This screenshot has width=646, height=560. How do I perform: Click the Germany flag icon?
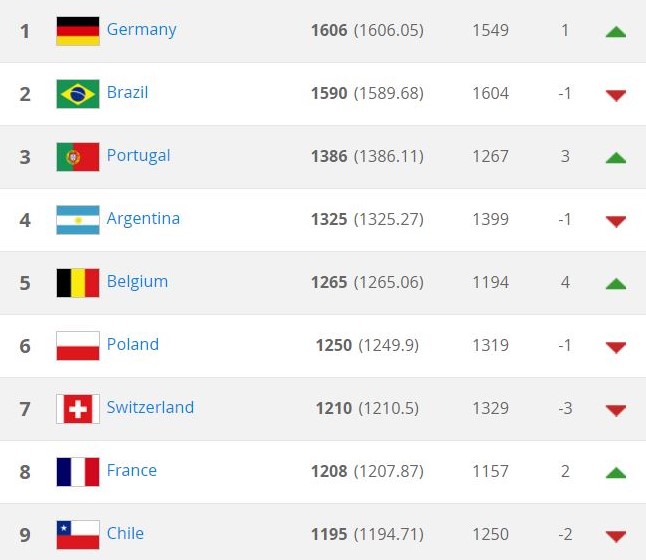(x=78, y=31)
